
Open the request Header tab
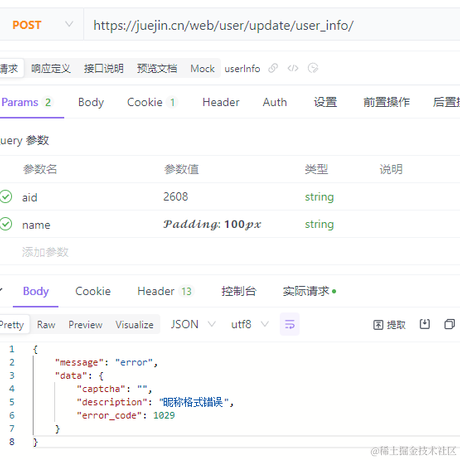tap(221, 102)
